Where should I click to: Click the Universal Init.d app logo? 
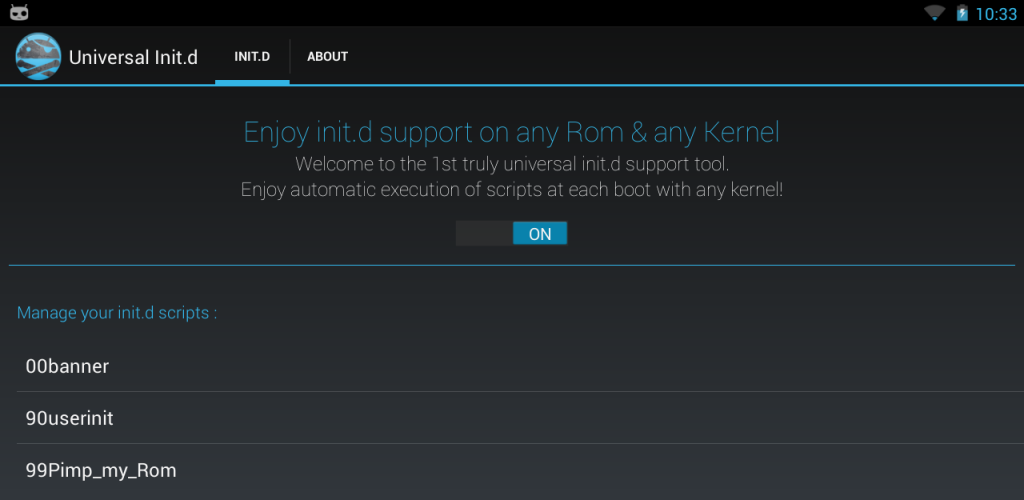38,57
